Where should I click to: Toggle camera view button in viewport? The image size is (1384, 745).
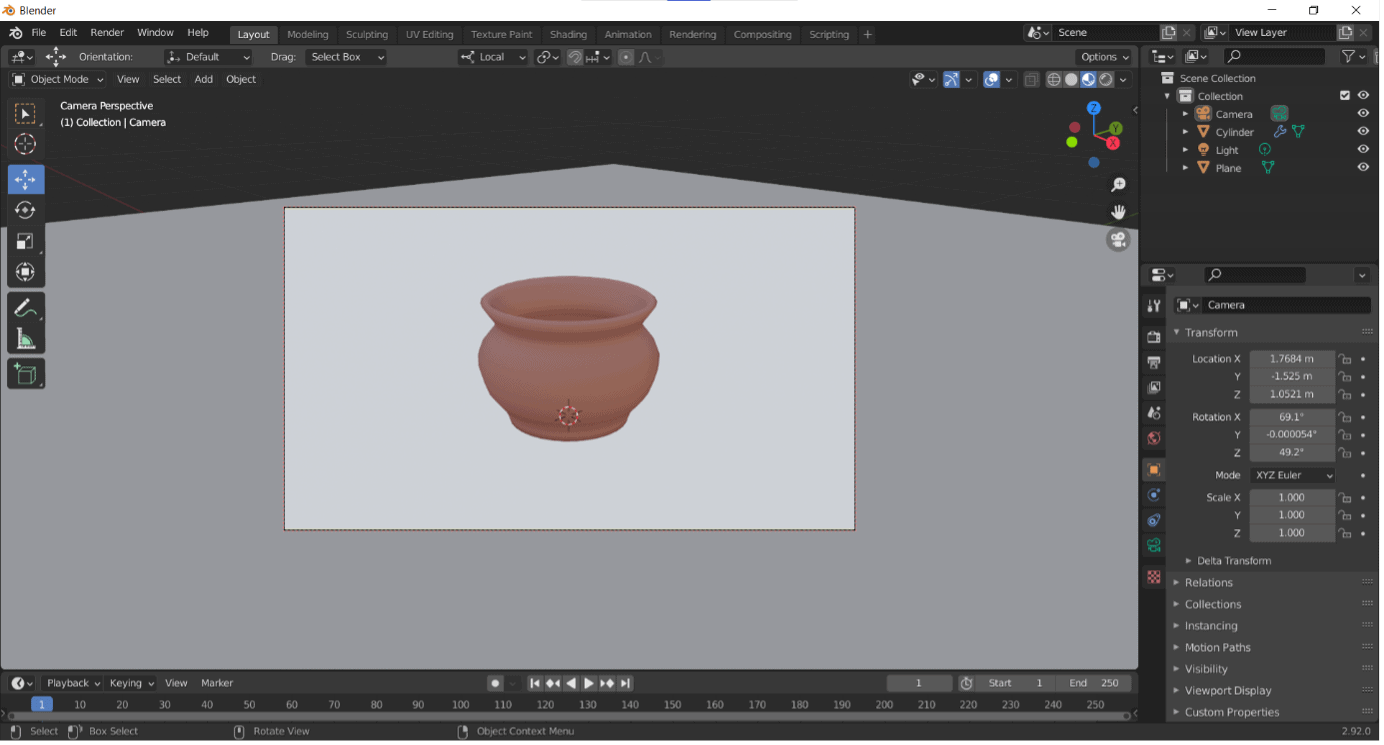(1118, 240)
